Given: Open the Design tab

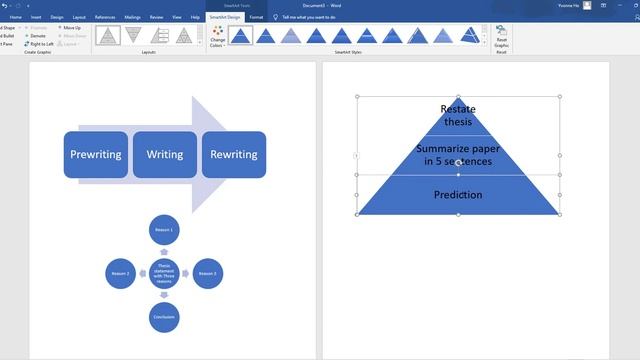Looking at the screenshot, I should (57, 17).
